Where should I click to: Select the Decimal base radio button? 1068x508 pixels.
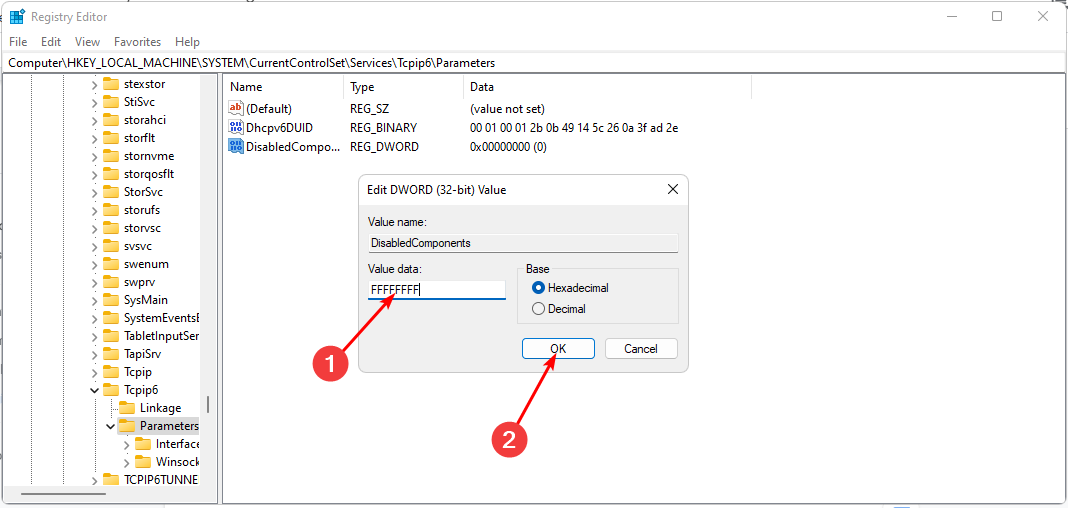[539, 309]
